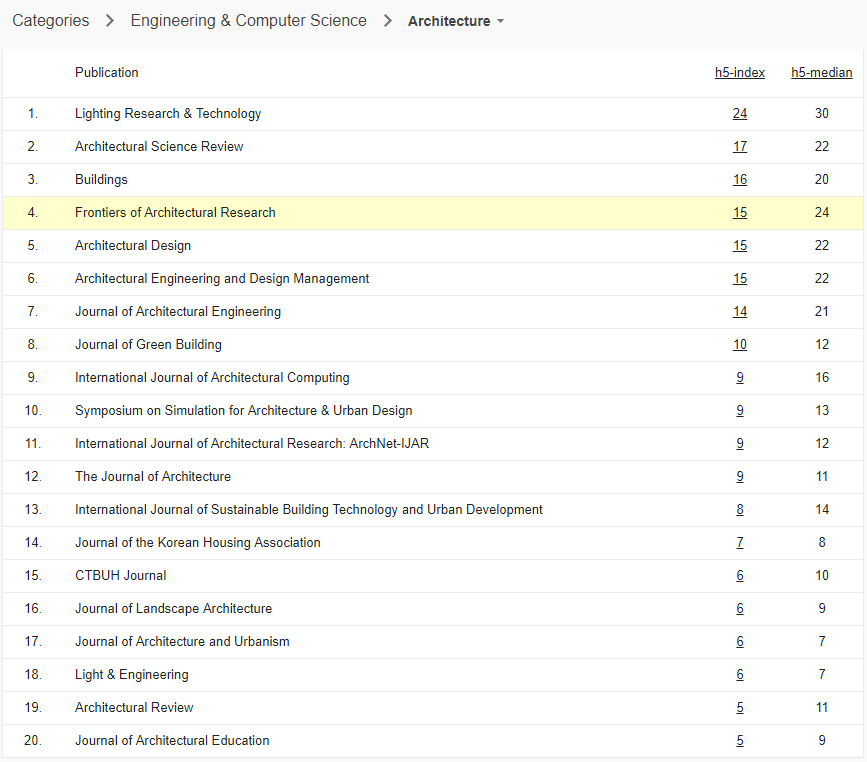Open h5-index 5 for Architectural Review

pyautogui.click(x=740, y=708)
